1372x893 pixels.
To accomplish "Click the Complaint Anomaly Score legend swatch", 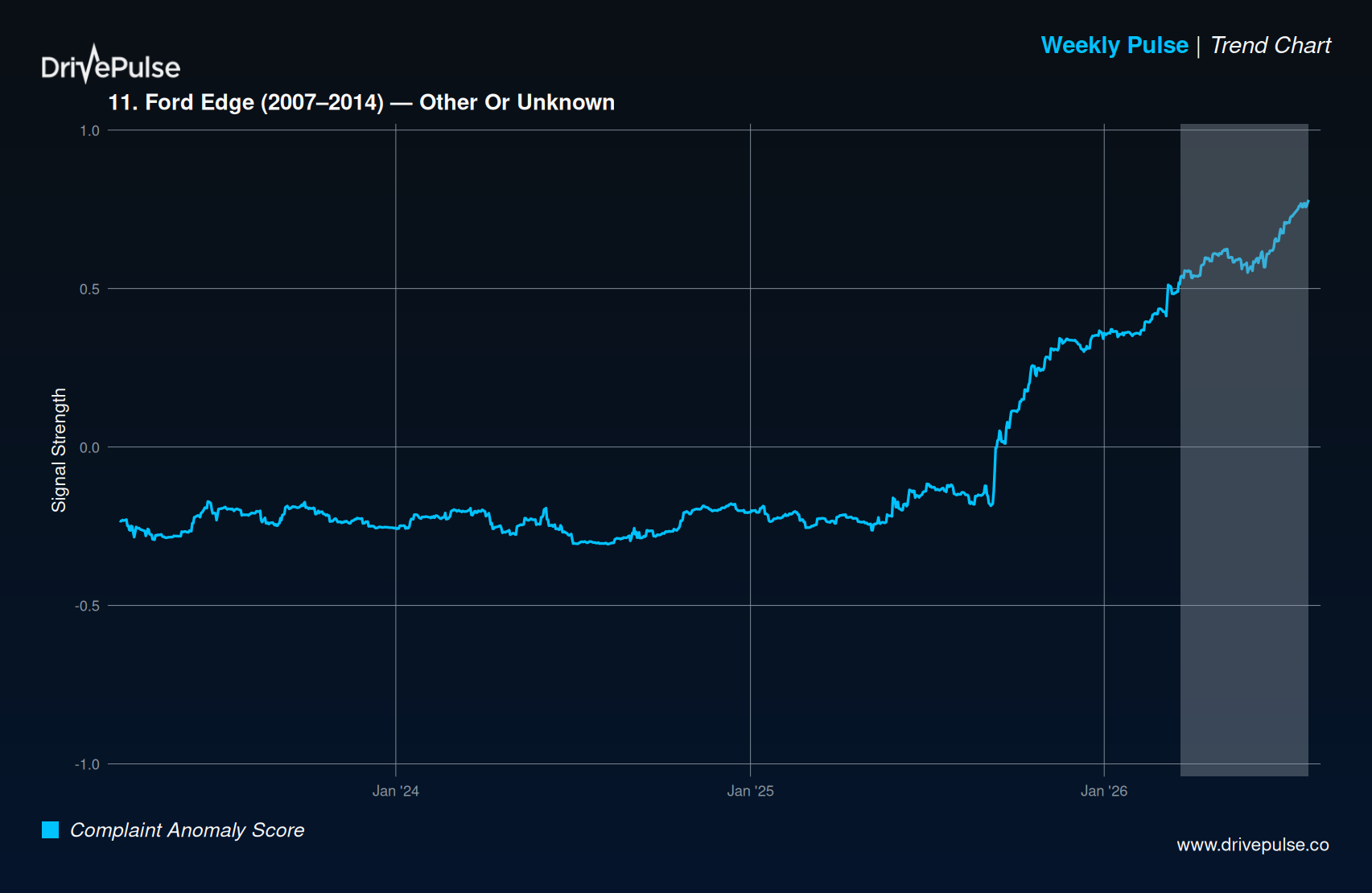I will coord(50,829).
